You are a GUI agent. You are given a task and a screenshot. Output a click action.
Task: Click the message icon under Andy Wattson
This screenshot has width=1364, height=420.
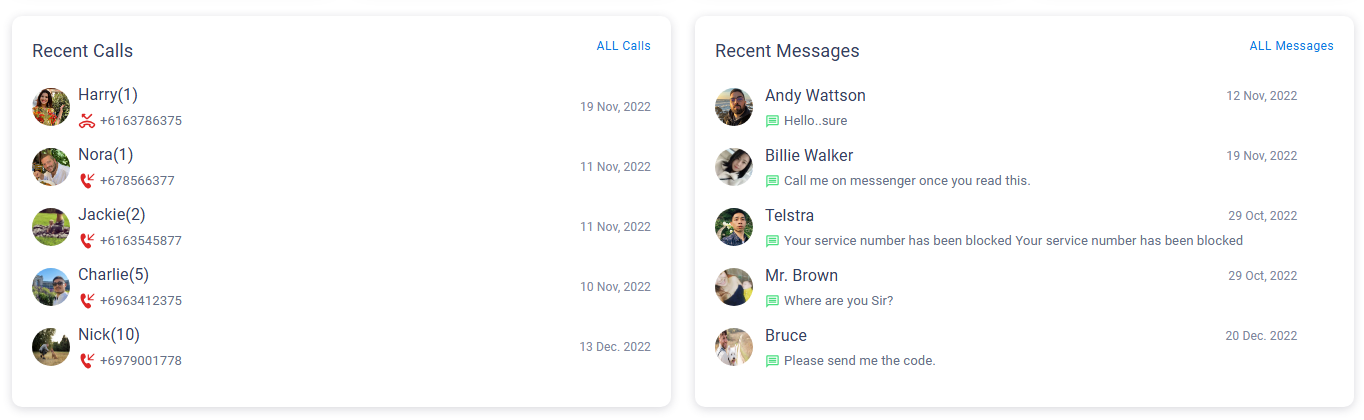pyautogui.click(x=772, y=121)
